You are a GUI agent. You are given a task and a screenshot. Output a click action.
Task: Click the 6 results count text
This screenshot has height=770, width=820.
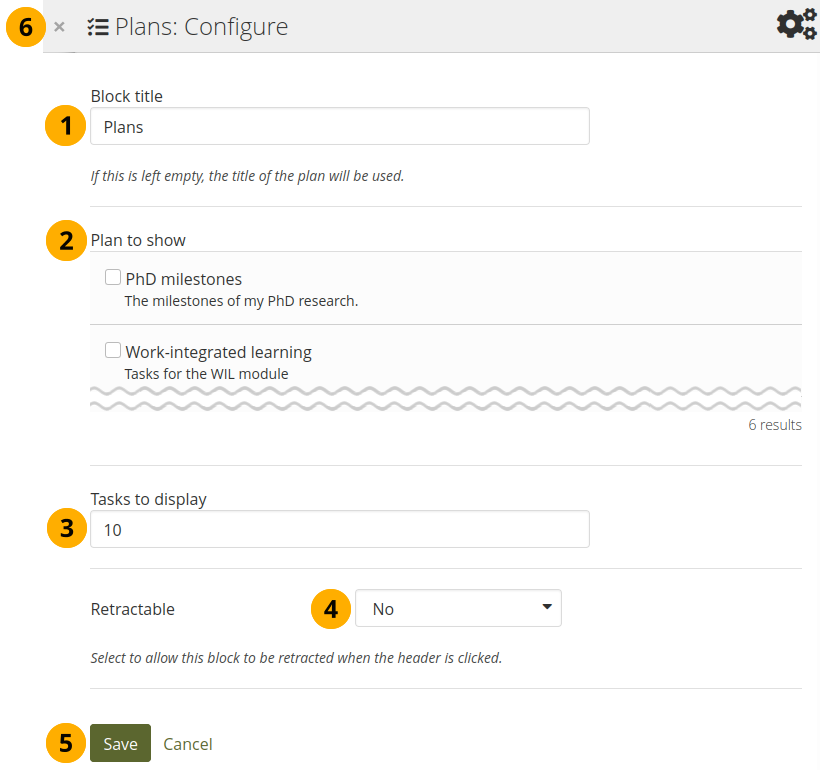pyautogui.click(x=774, y=425)
